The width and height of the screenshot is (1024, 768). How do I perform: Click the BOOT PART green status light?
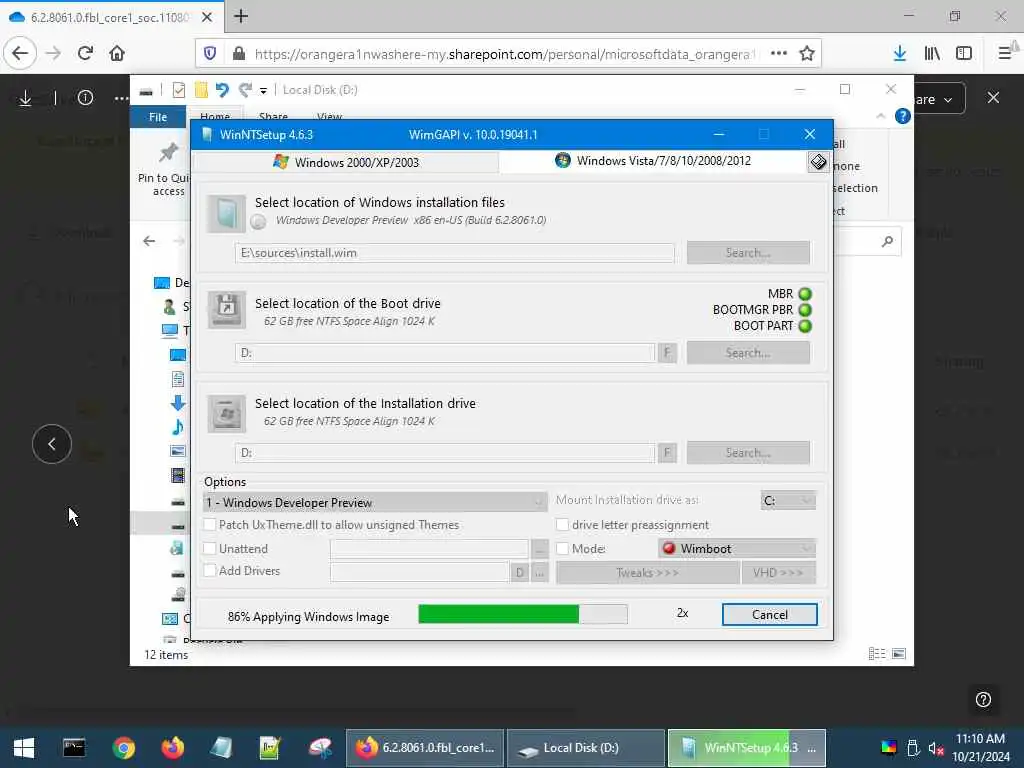point(805,326)
